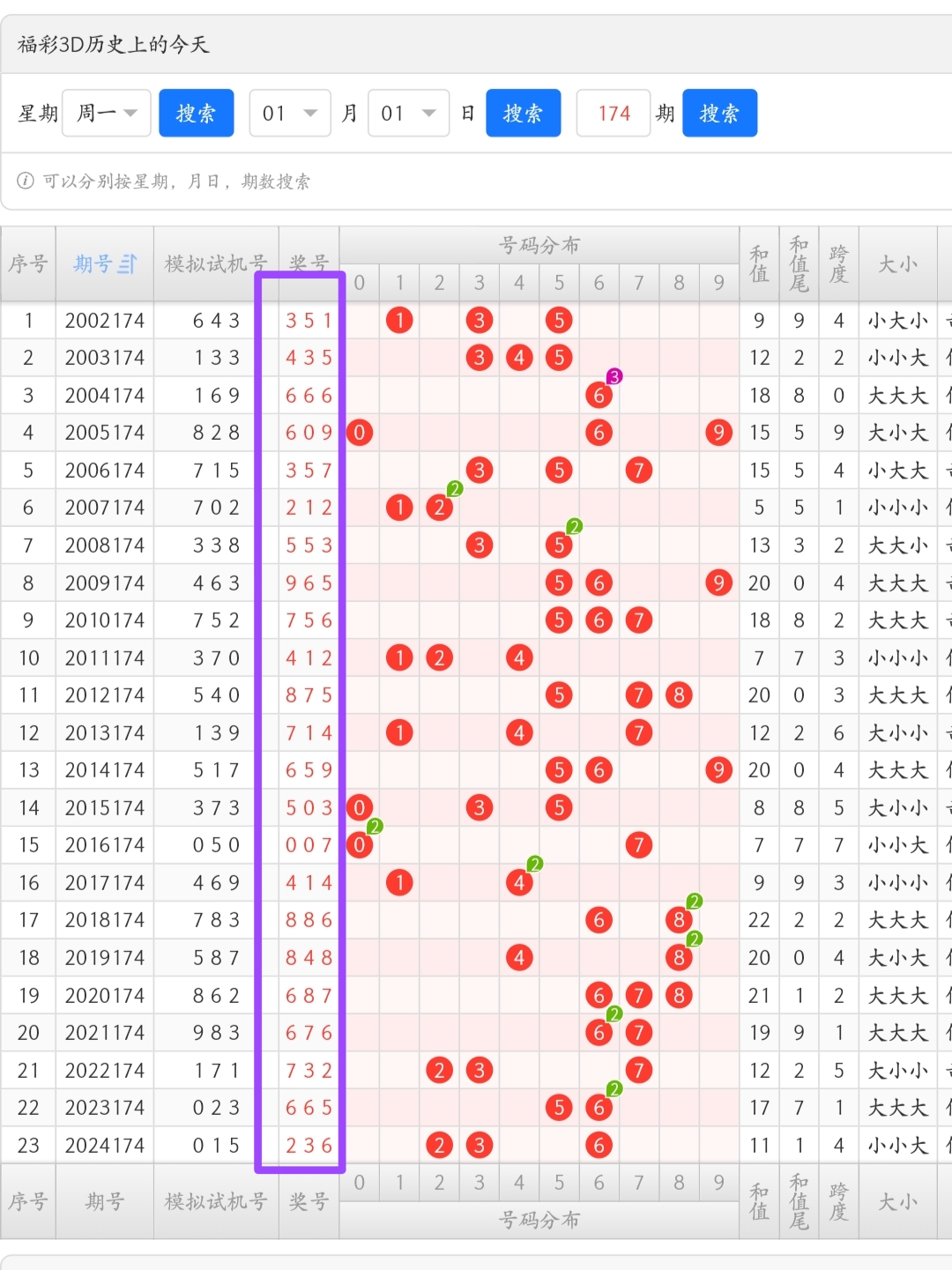This screenshot has width=952, height=1270.
Task: Select issue number 2007174
Action: (105, 508)
